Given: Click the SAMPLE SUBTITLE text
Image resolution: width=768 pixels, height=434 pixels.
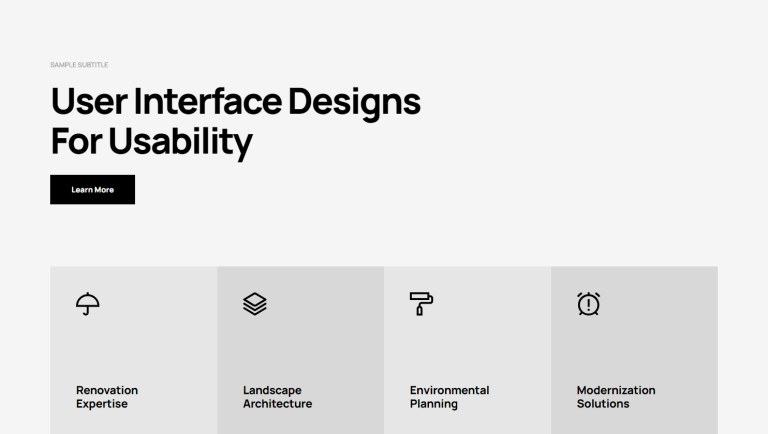Looking at the screenshot, I should click(x=79, y=65).
